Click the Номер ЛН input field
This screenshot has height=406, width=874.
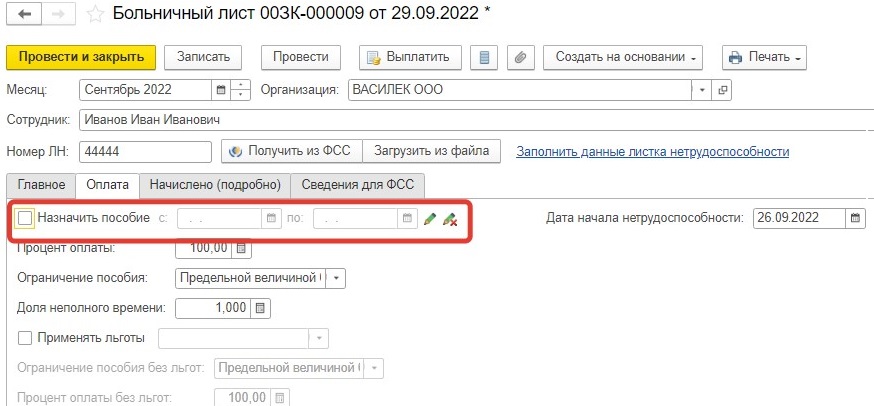[x=145, y=152]
